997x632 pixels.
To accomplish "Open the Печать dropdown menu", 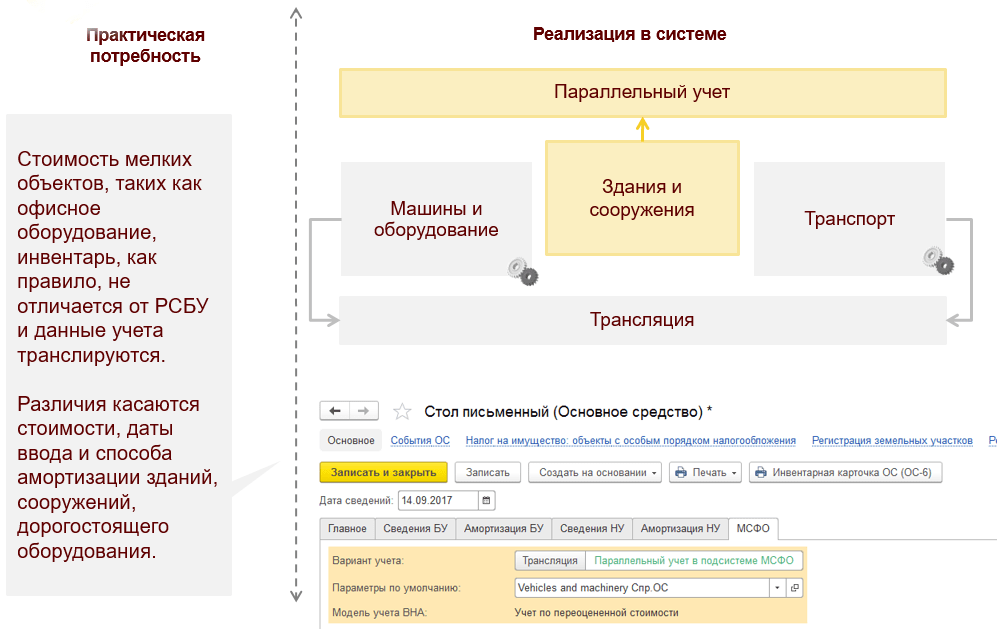I will [705, 472].
